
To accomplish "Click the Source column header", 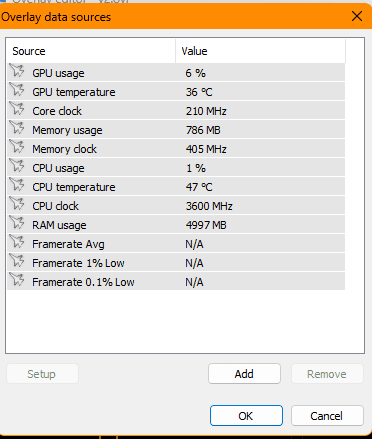I will (x=91, y=51).
